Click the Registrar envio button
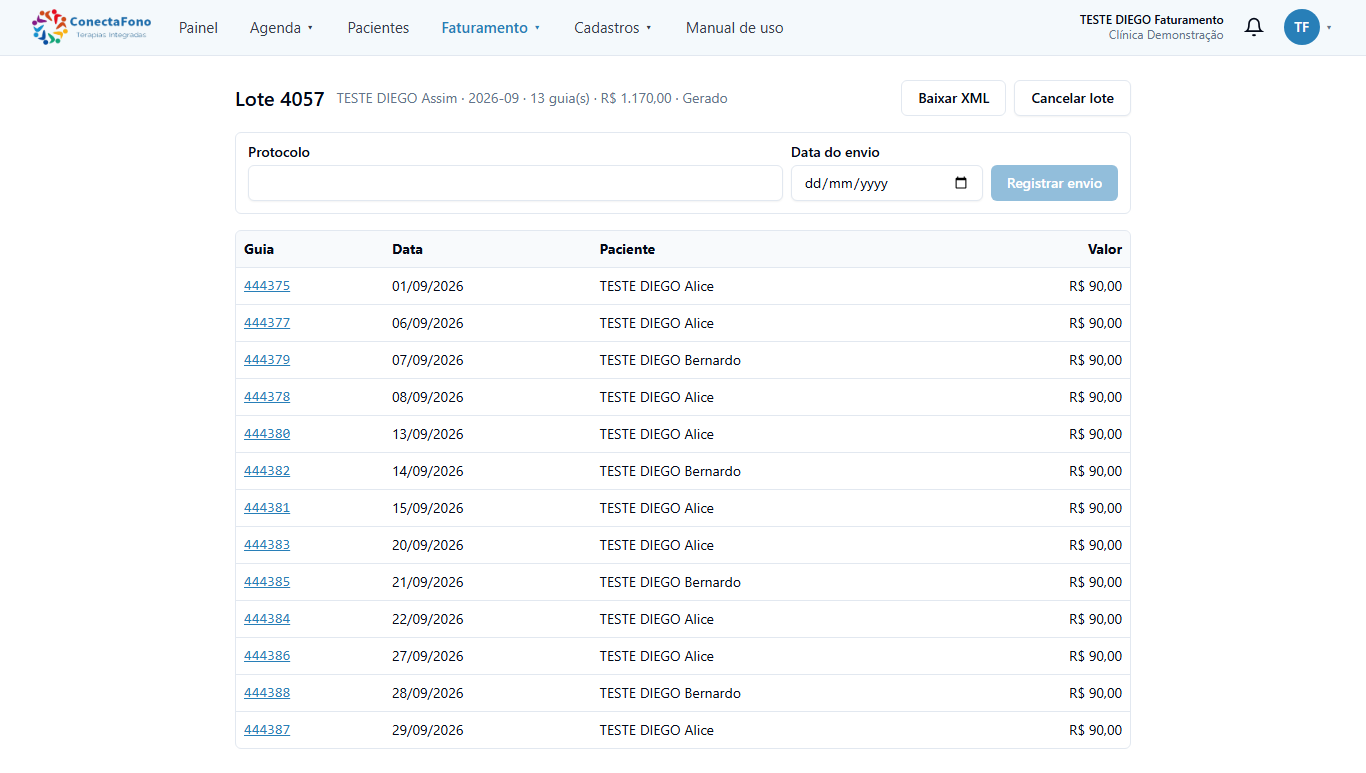Image resolution: width=1366 pixels, height=773 pixels. click(x=1054, y=183)
